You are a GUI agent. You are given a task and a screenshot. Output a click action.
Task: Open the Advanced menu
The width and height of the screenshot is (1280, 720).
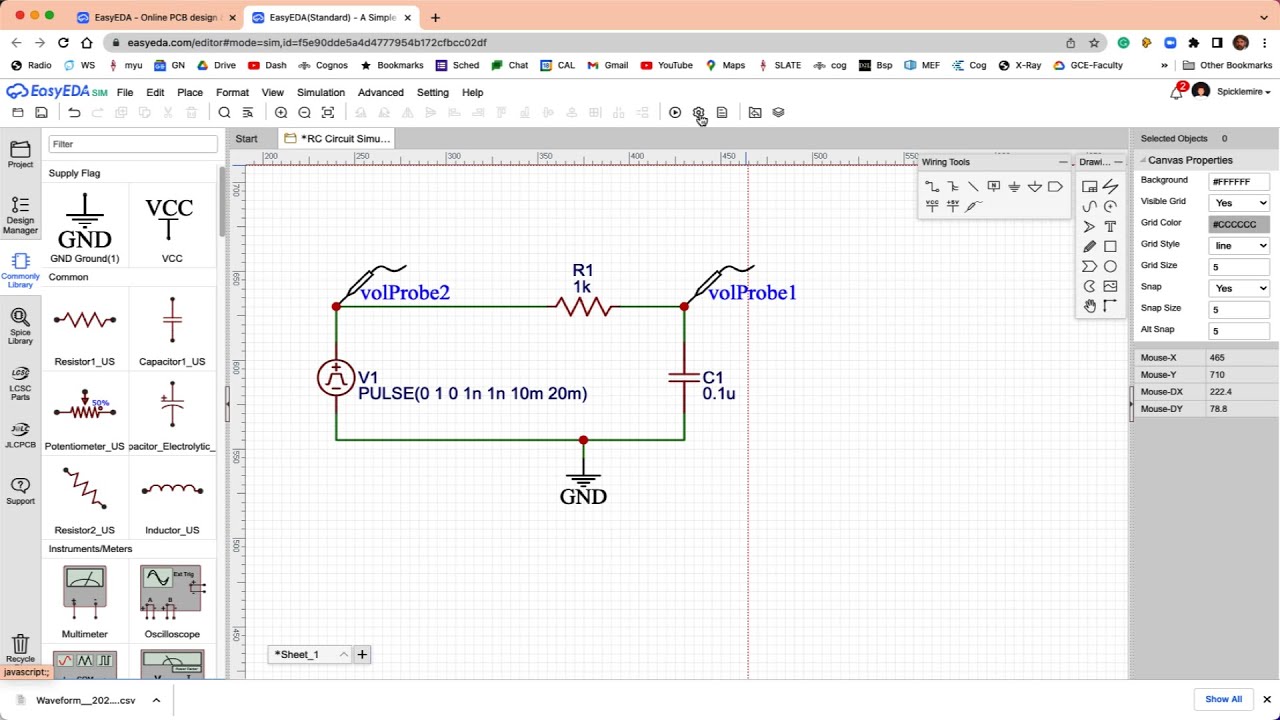(x=381, y=92)
